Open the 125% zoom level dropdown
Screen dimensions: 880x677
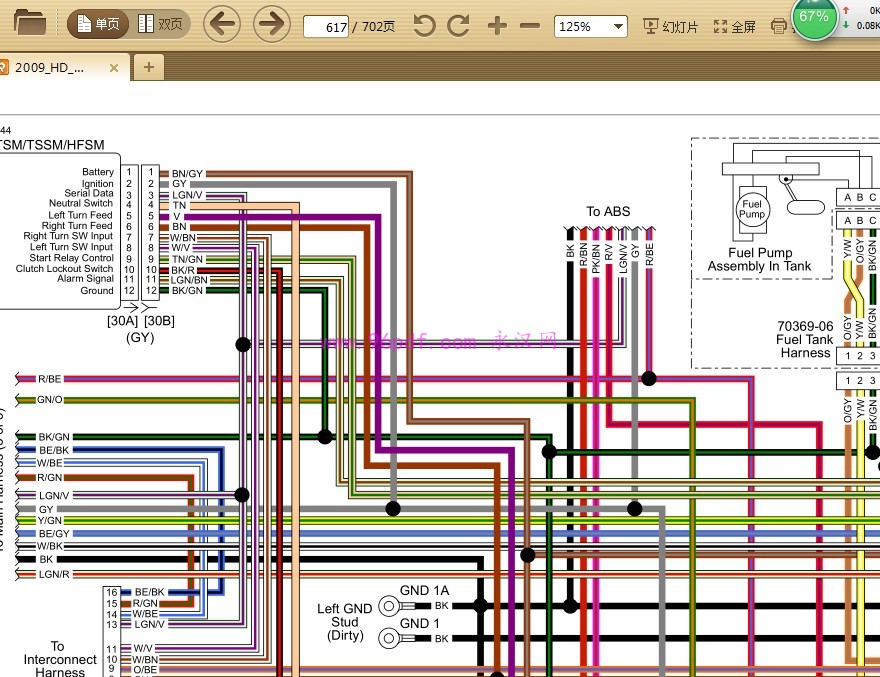(618, 26)
